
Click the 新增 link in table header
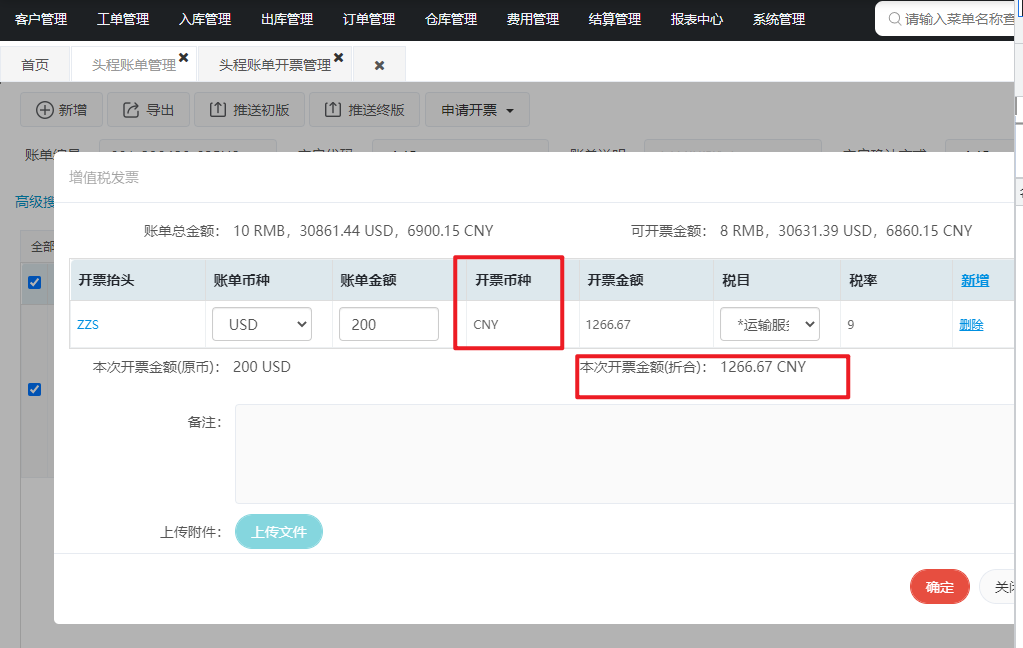pyautogui.click(x=975, y=281)
